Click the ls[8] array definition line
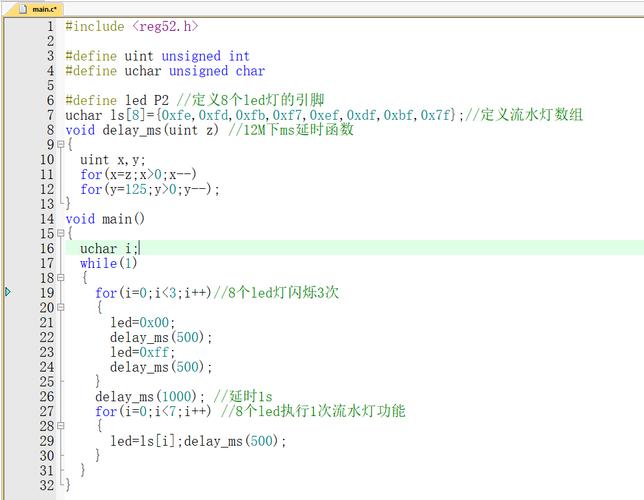 click(x=324, y=115)
